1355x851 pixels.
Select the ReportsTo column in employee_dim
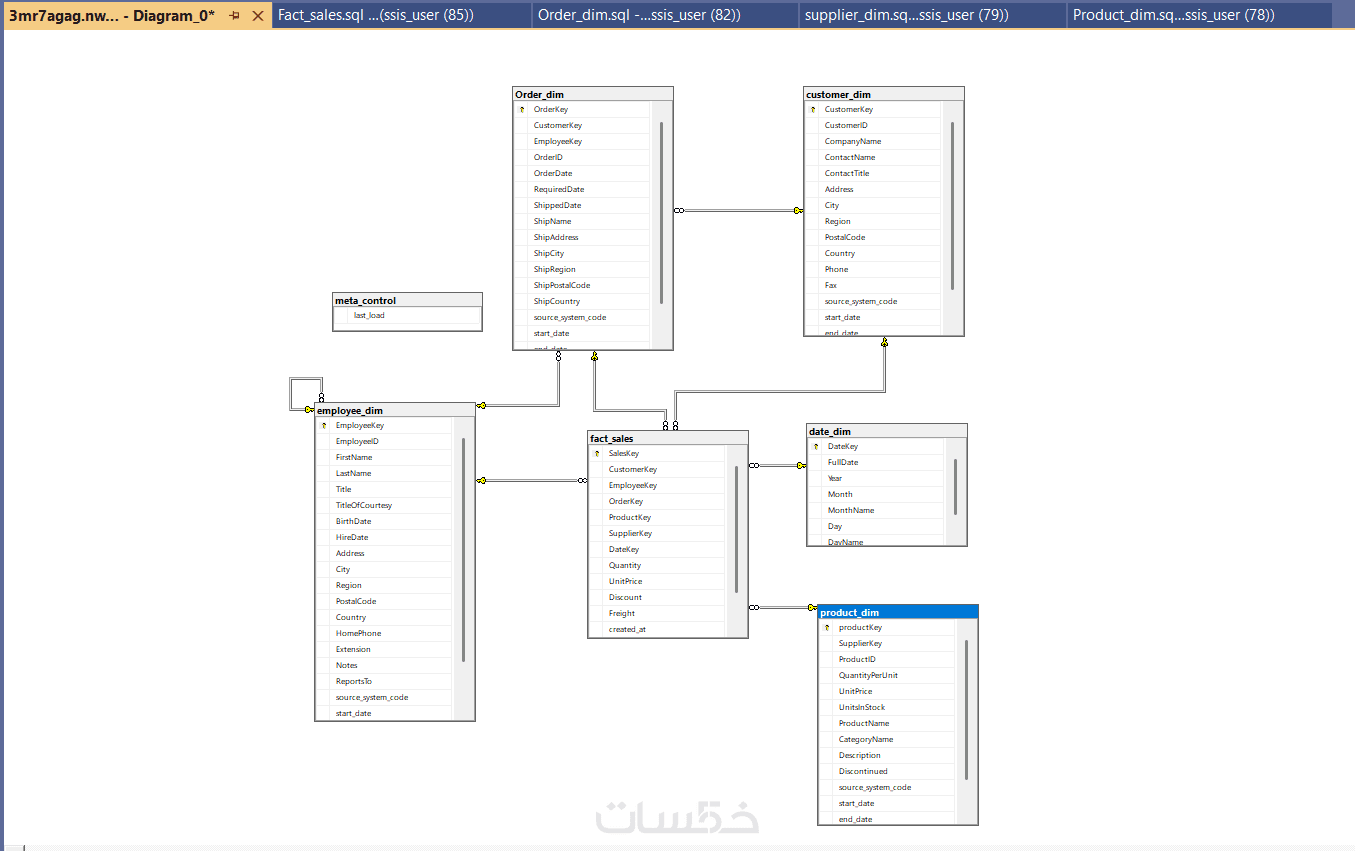(384, 681)
